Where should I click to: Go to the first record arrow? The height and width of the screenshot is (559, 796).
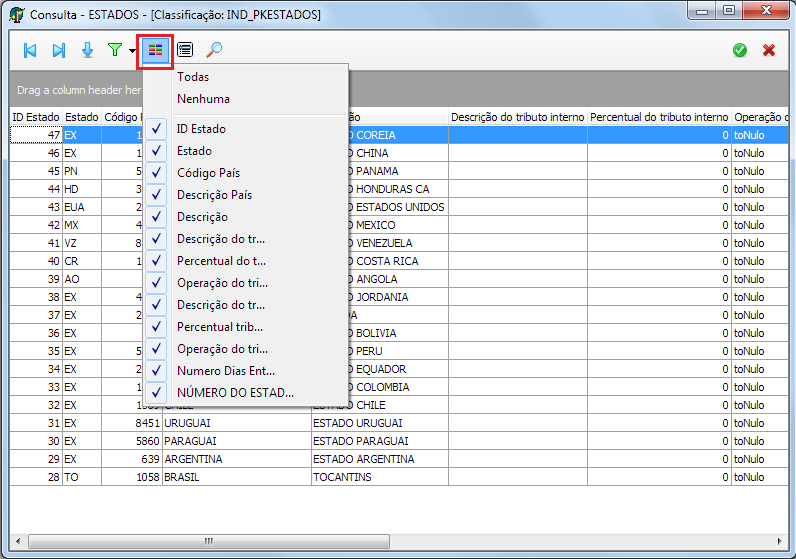pos(30,50)
